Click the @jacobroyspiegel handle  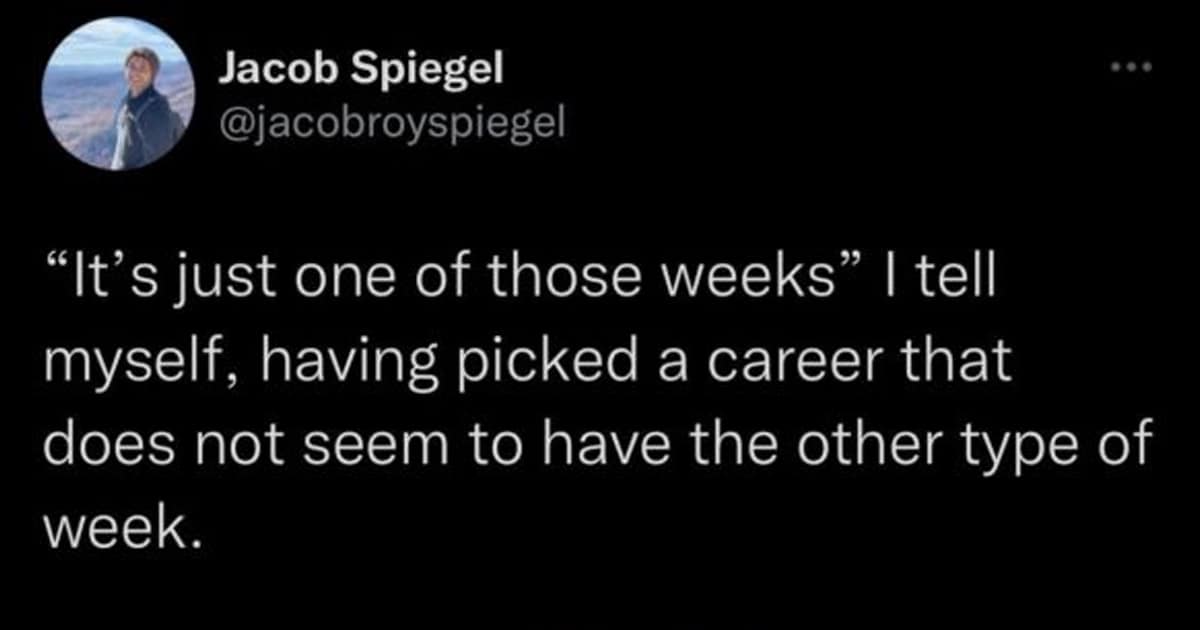click(x=392, y=122)
